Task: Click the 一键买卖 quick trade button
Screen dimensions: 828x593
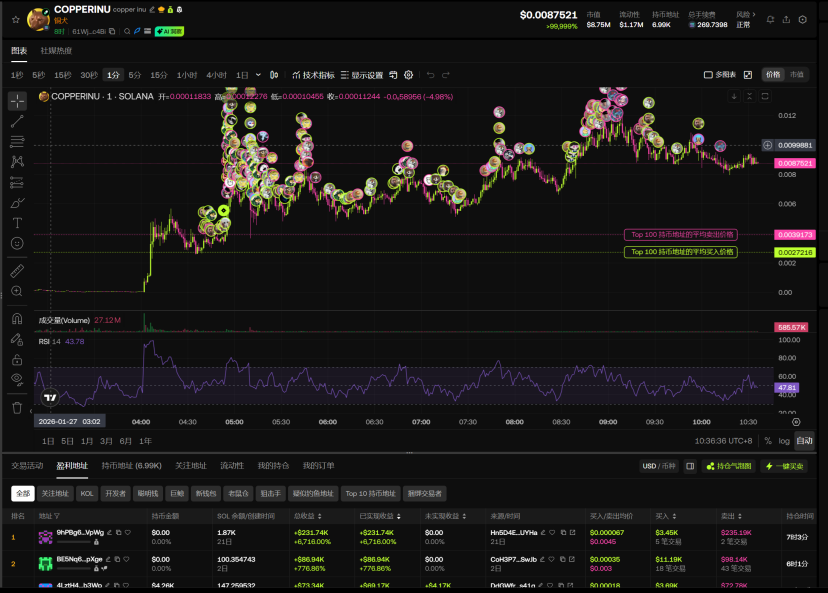Action: pos(785,466)
